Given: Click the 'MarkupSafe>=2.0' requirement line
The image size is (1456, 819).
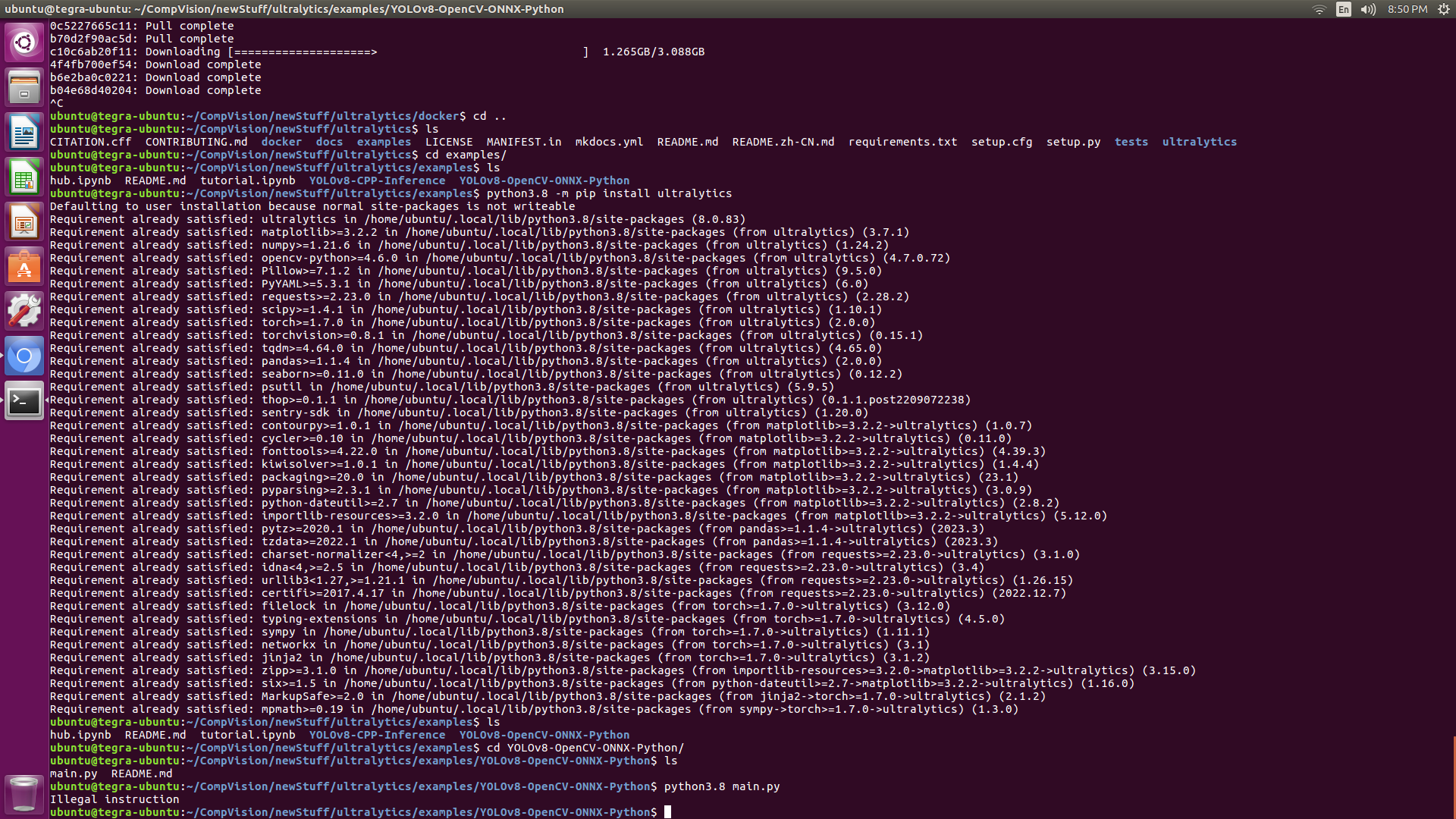Looking at the screenshot, I should pos(548,696).
